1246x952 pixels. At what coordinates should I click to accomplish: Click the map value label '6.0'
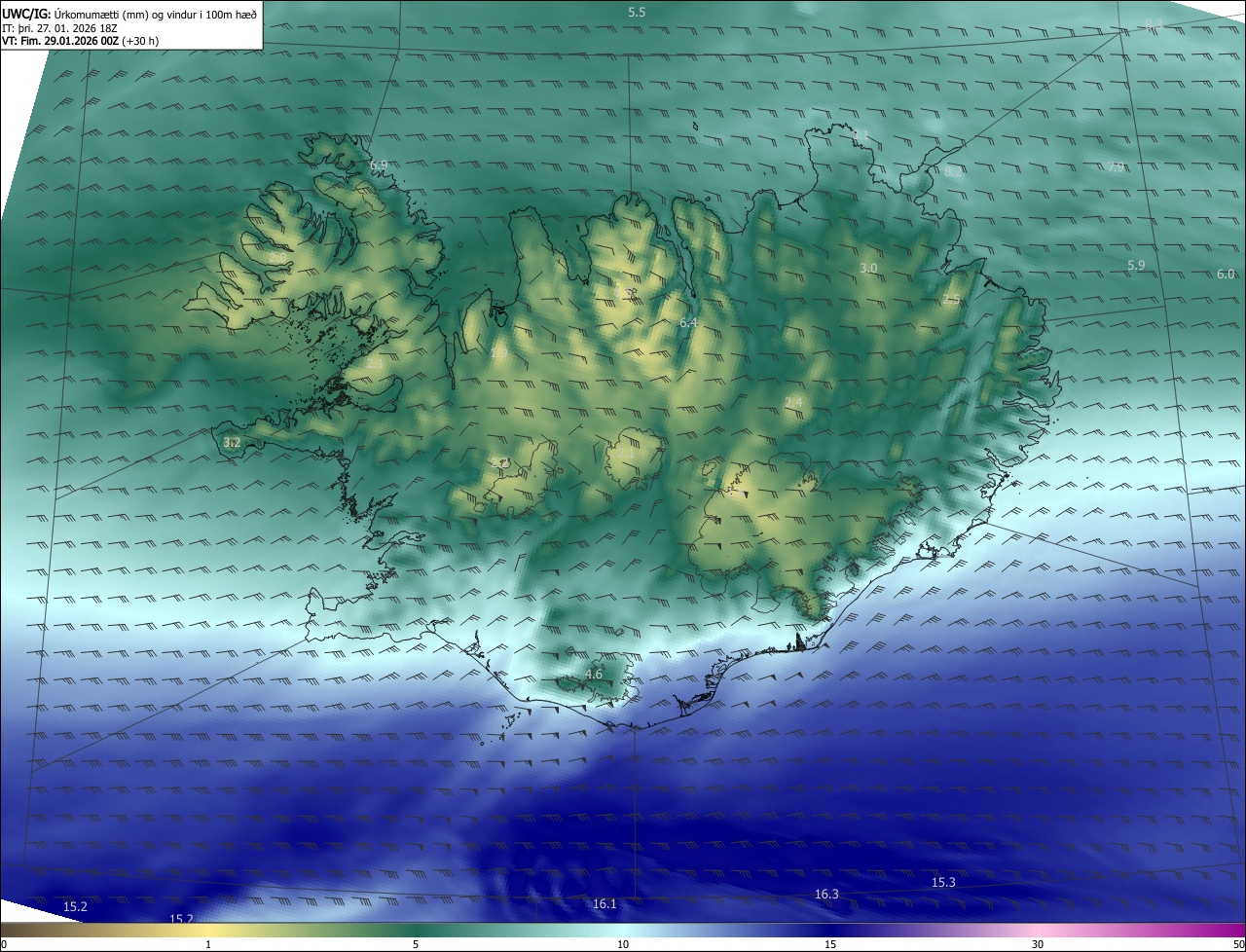(x=1226, y=274)
